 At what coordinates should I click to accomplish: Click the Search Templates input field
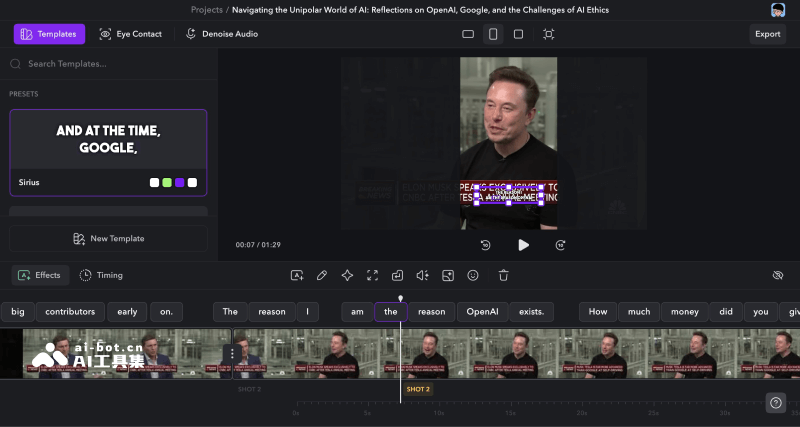pyautogui.click(x=110, y=64)
